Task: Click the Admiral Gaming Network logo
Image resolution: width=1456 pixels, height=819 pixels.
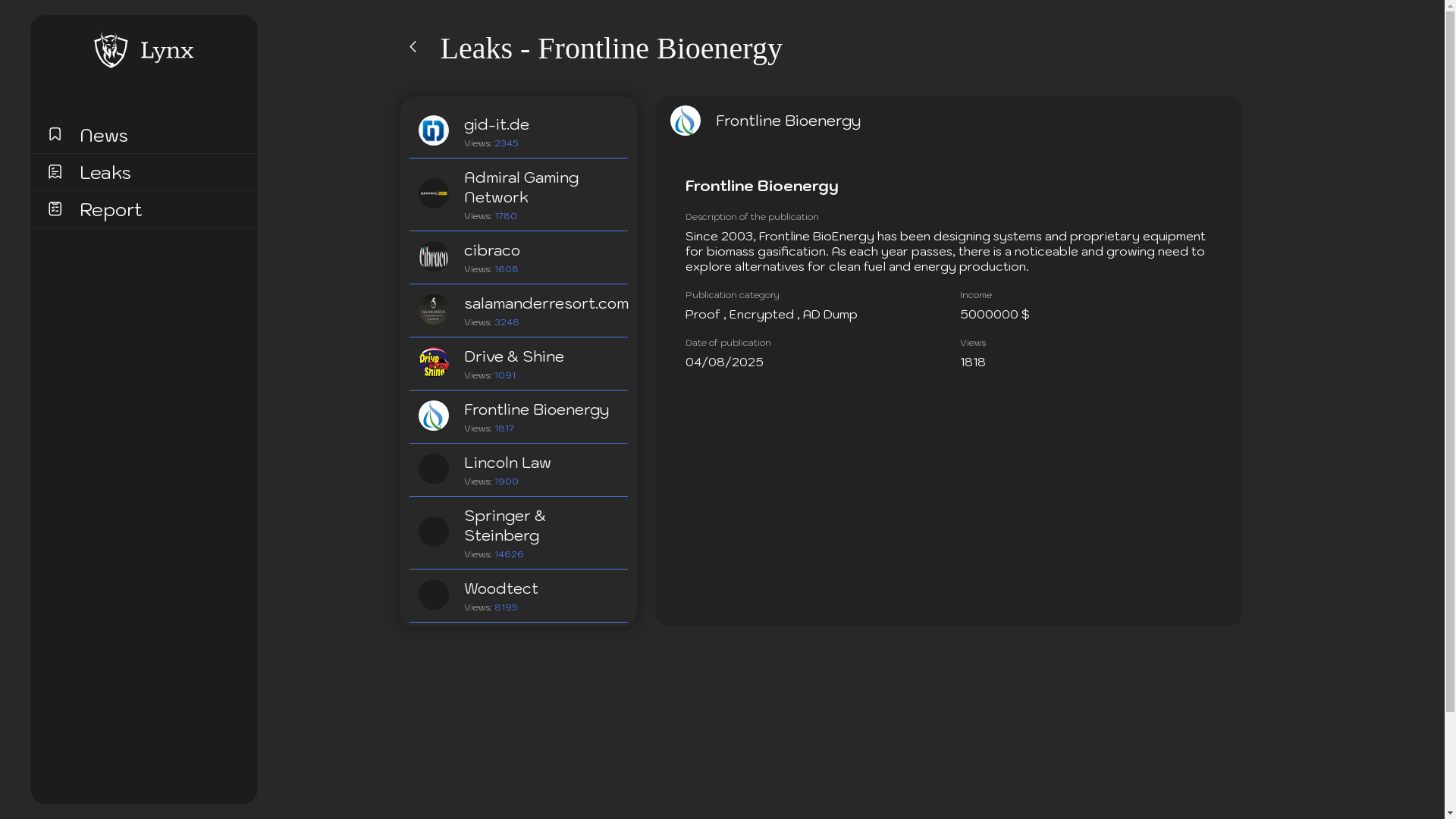Action: [x=434, y=193]
